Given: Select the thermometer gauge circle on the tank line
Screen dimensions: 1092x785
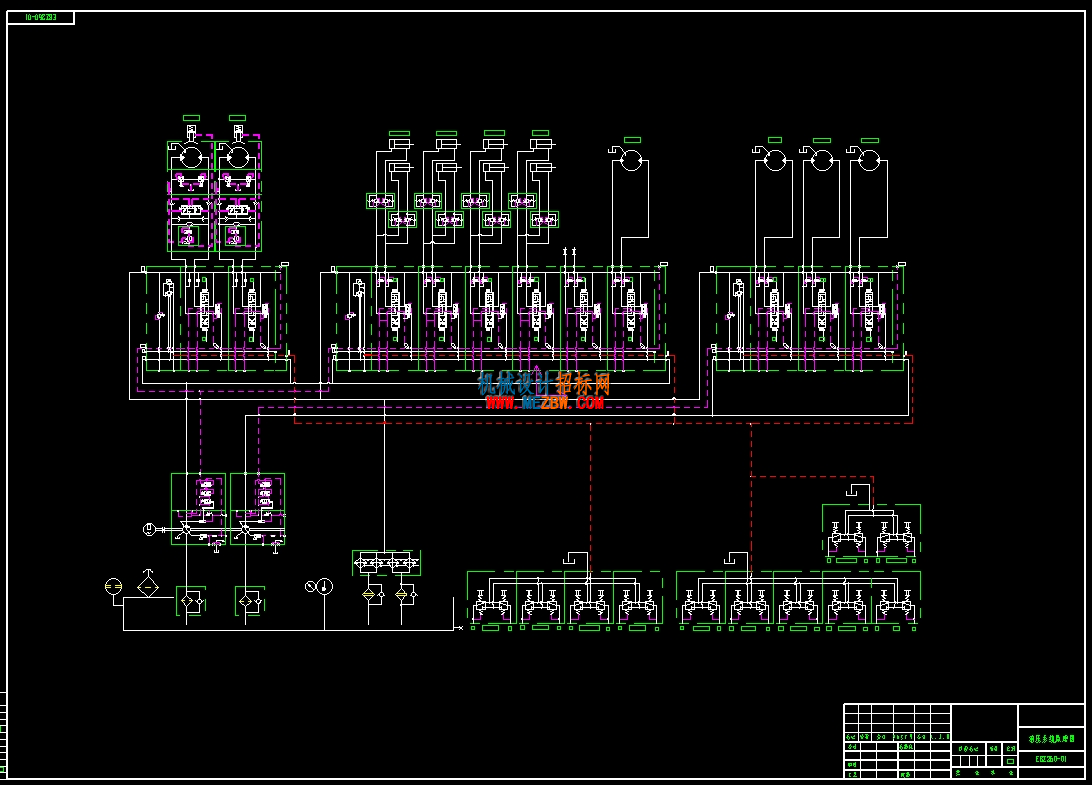Looking at the screenshot, I should (324, 586).
